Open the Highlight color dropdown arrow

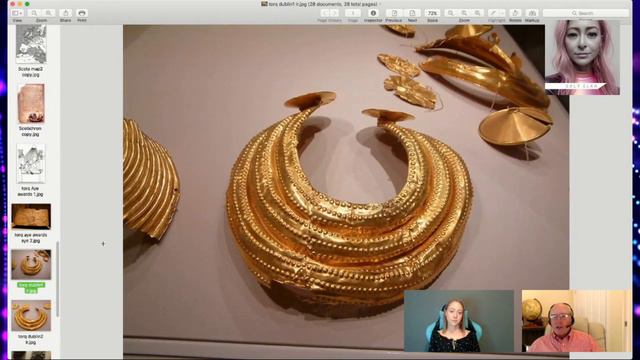coord(502,13)
